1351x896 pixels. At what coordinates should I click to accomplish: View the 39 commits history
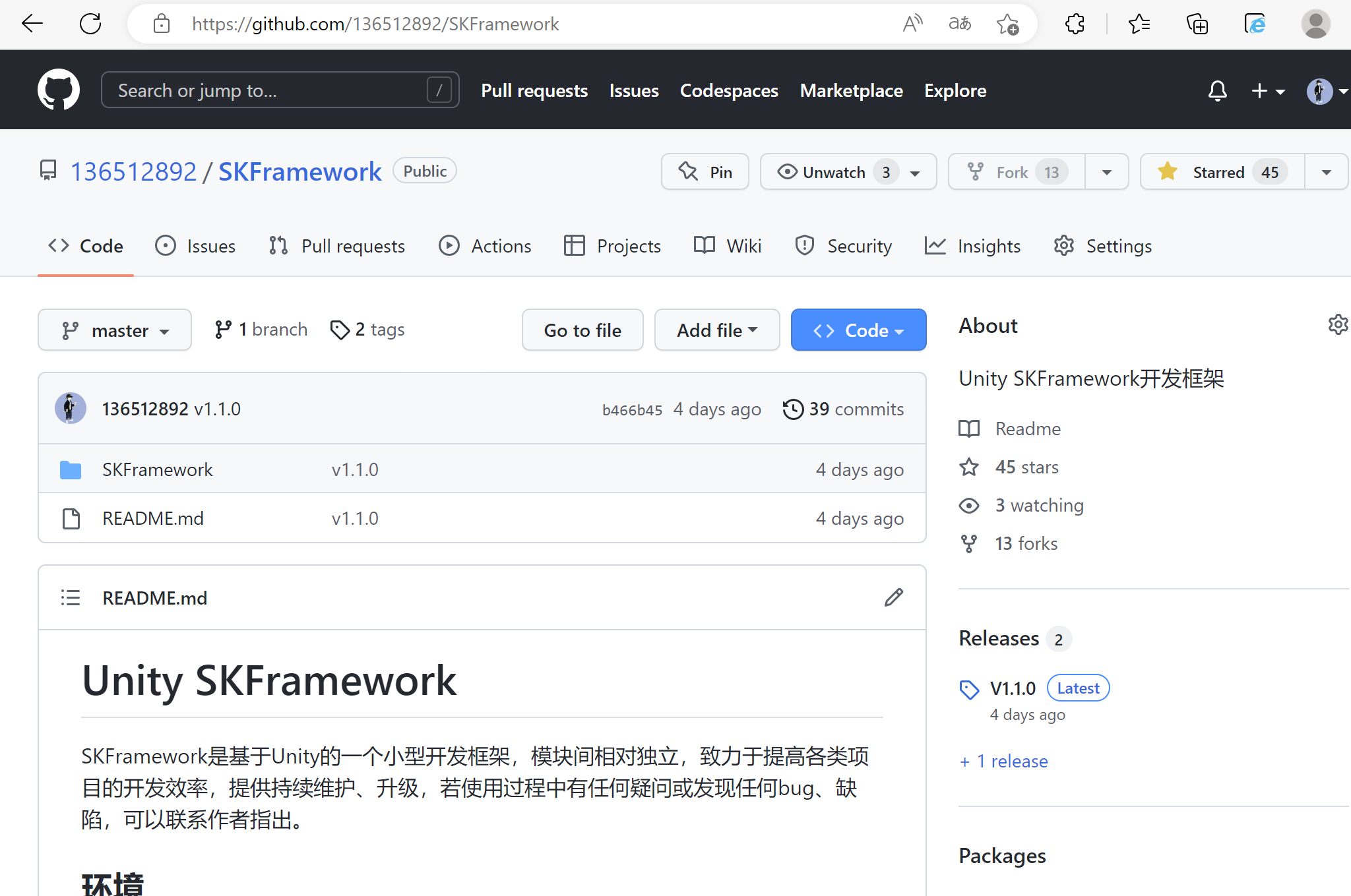coord(843,409)
